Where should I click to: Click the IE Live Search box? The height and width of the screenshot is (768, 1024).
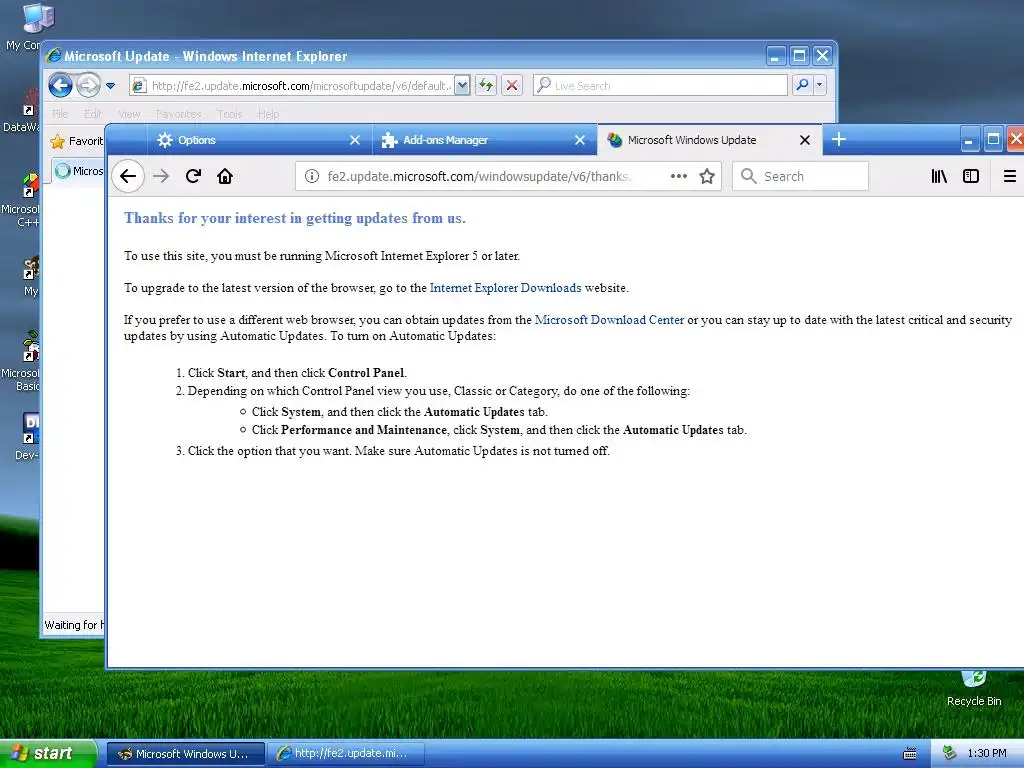click(x=660, y=86)
